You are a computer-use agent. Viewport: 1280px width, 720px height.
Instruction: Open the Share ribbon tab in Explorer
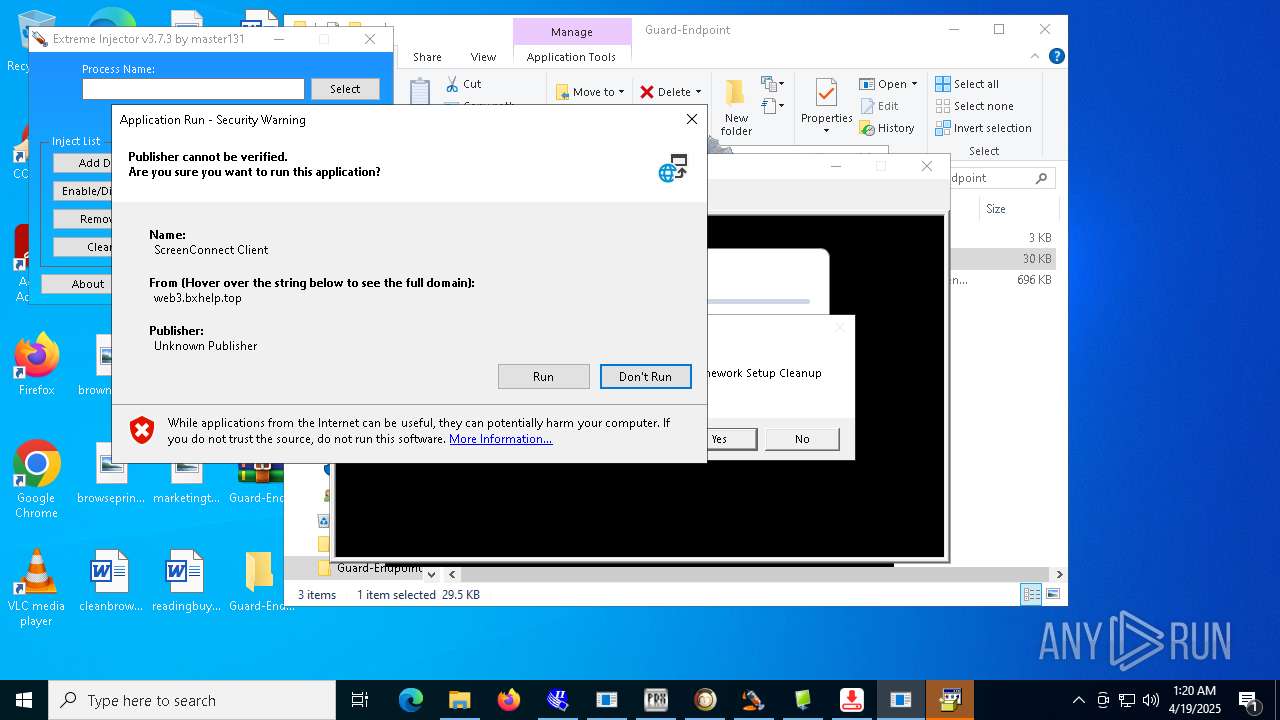427,57
